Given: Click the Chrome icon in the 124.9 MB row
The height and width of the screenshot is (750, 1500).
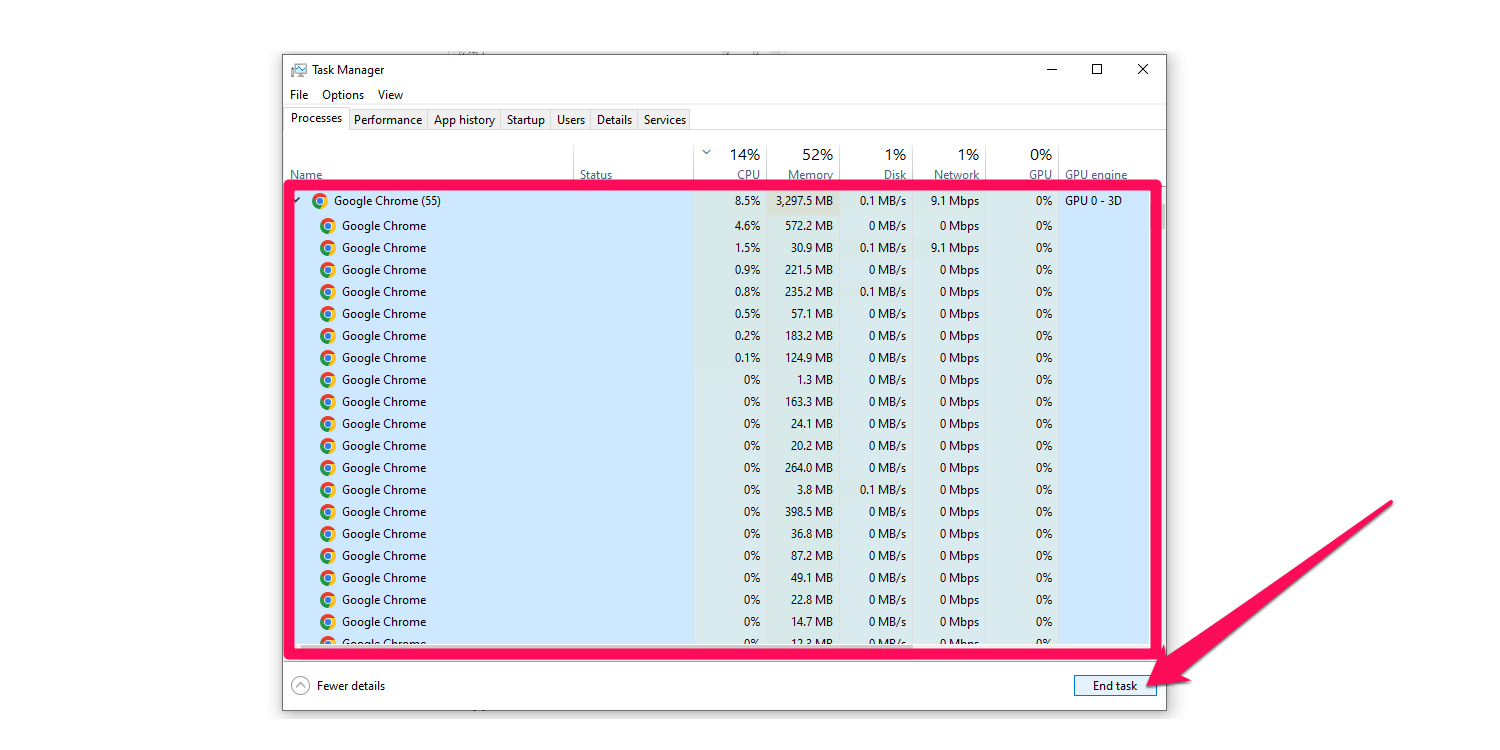Looking at the screenshot, I should tap(328, 358).
